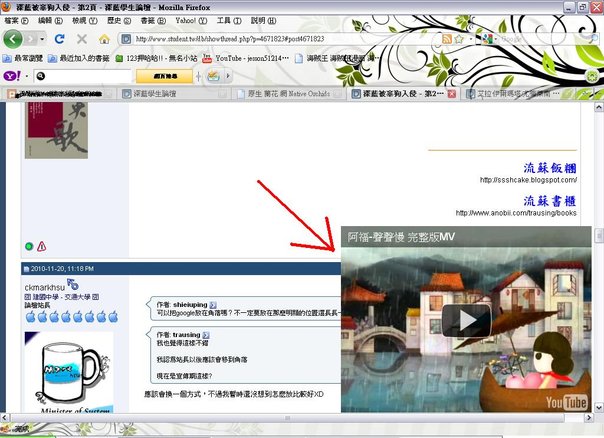Expand the Yahoo toolbar overflow arrow
The width and height of the screenshot is (604, 438).
point(228,76)
